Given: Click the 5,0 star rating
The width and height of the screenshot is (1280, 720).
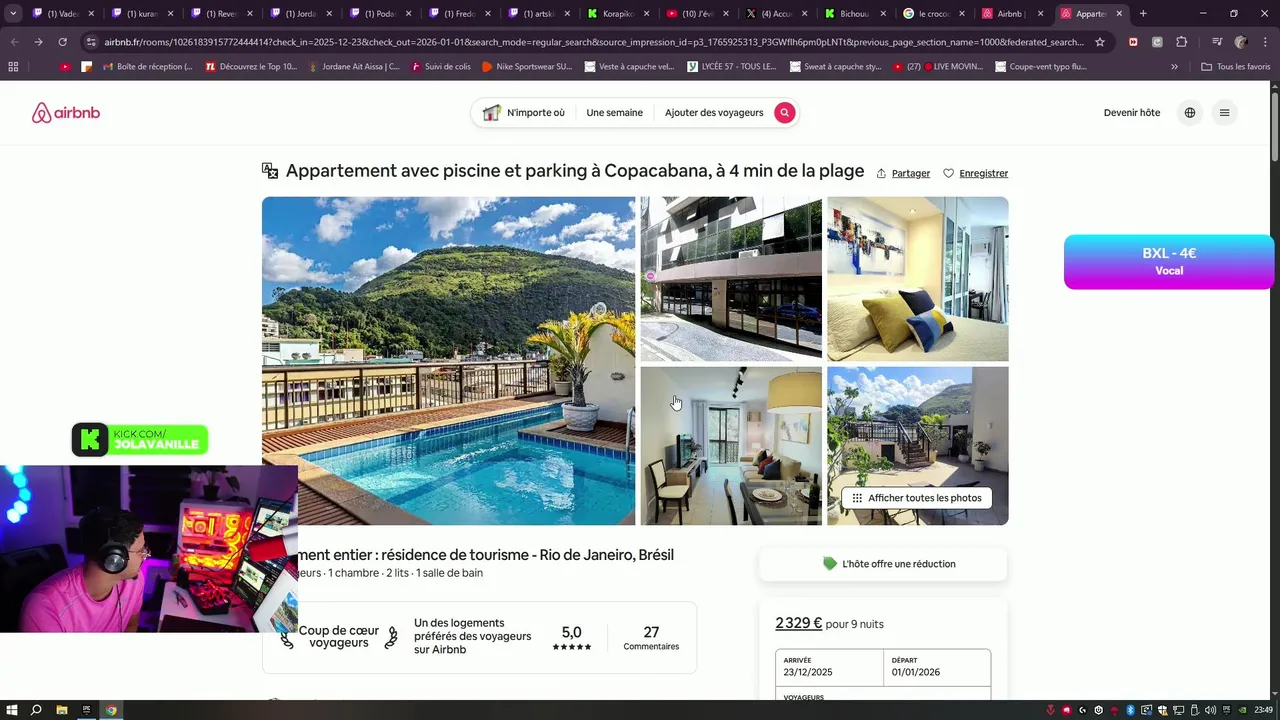Looking at the screenshot, I should (x=572, y=638).
